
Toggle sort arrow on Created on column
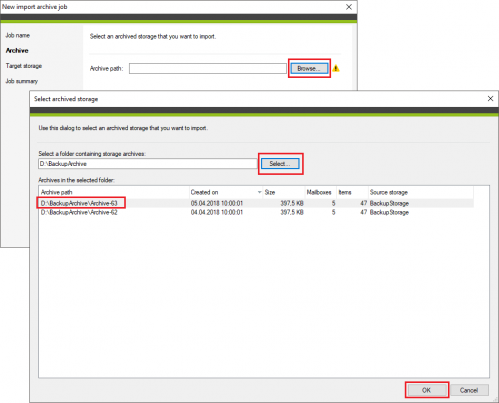[259, 192]
